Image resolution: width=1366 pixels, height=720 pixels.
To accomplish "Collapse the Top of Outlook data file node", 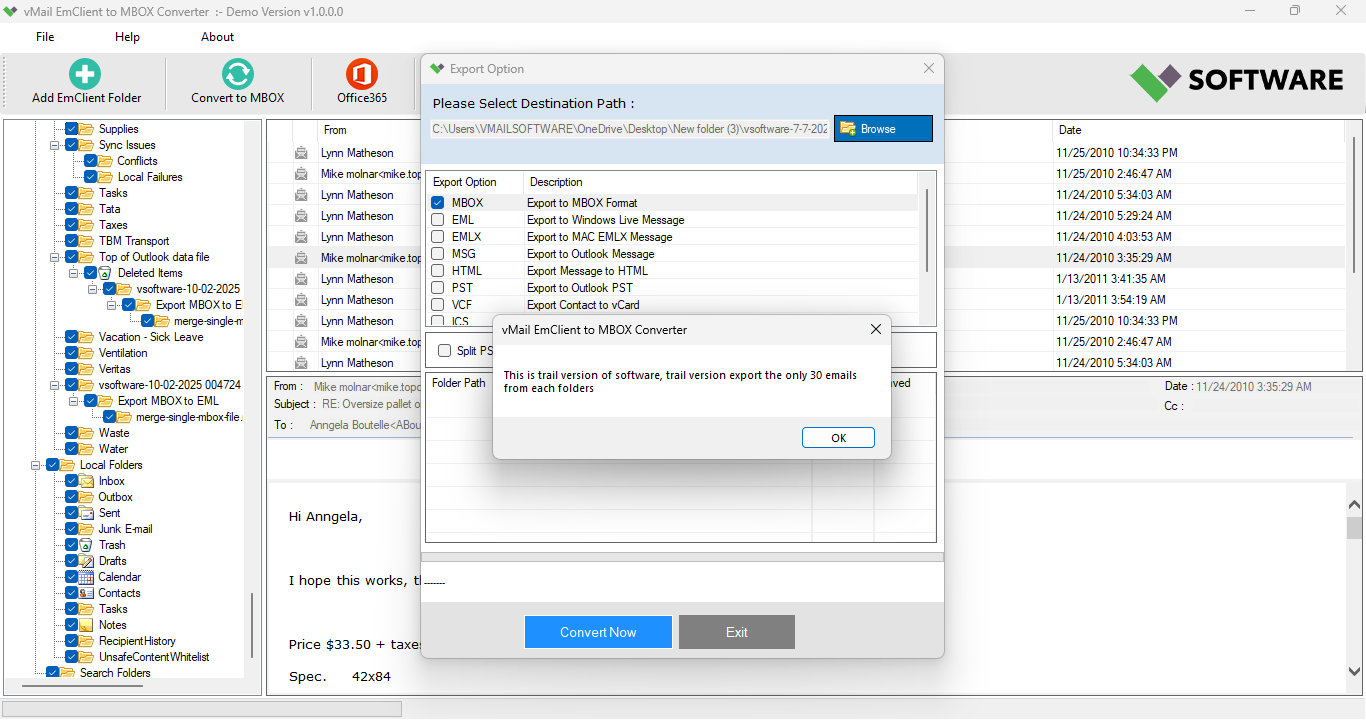I will (55, 257).
